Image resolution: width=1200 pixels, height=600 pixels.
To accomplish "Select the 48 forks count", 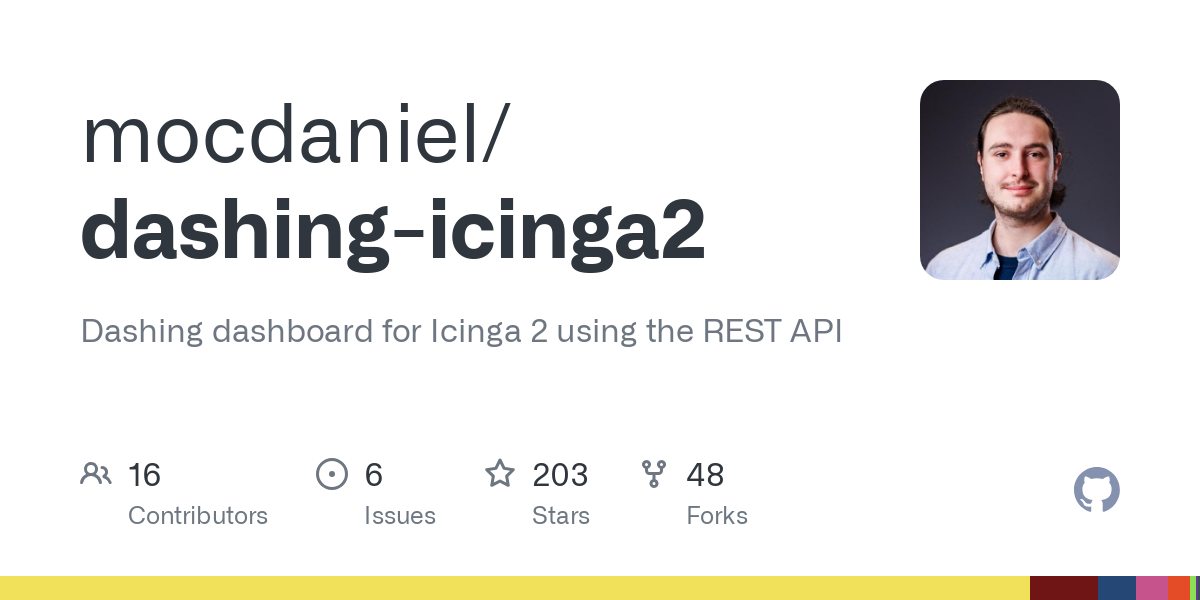I will coord(705,474).
